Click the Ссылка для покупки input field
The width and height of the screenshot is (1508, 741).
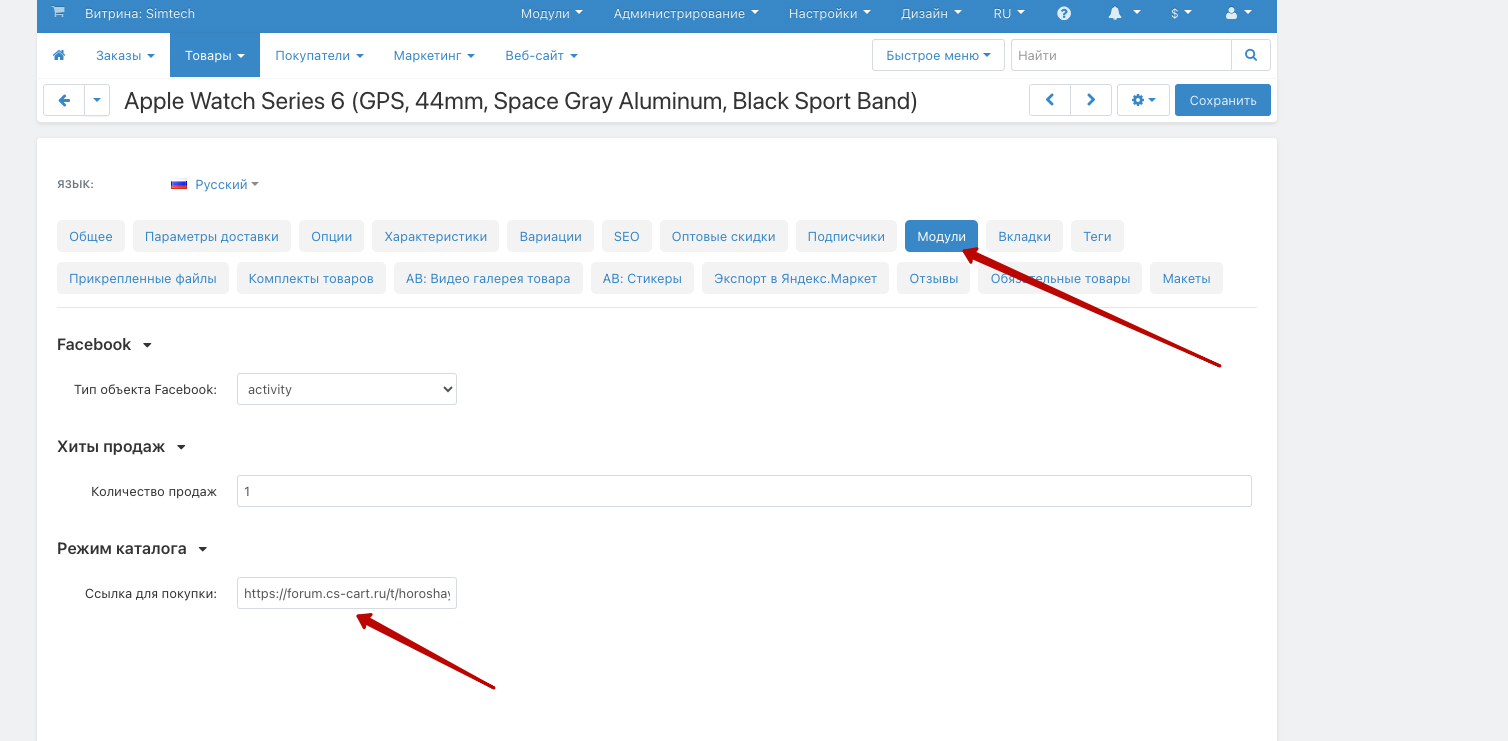pyautogui.click(x=346, y=593)
